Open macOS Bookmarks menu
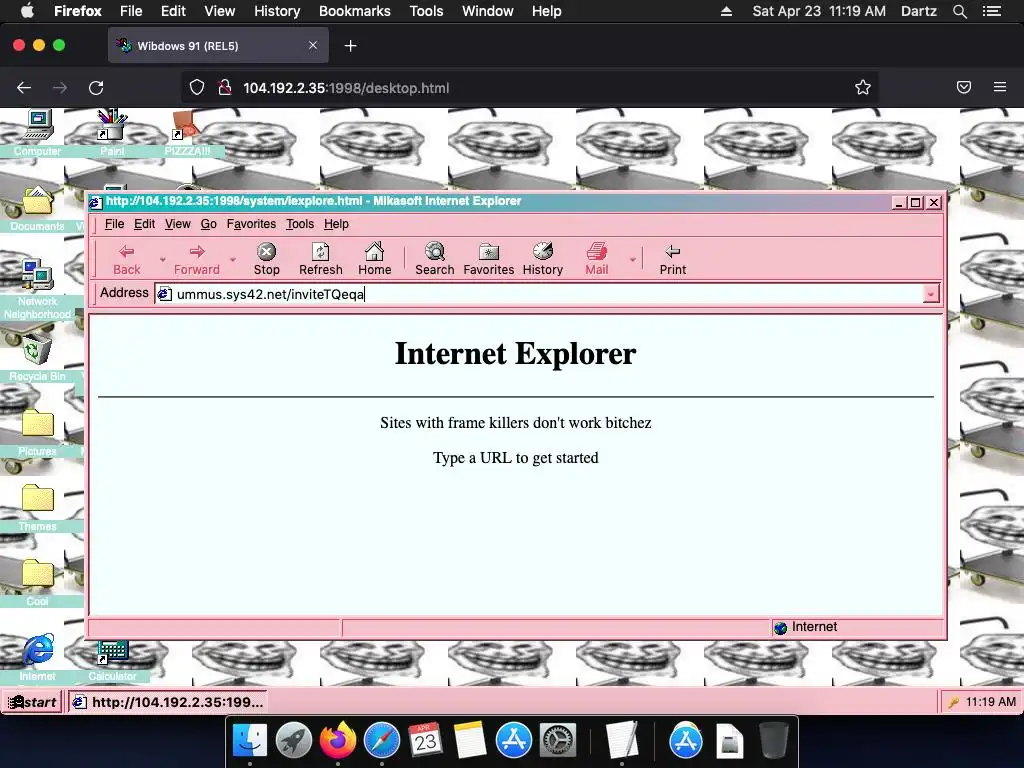This screenshot has height=768, width=1024. (355, 11)
